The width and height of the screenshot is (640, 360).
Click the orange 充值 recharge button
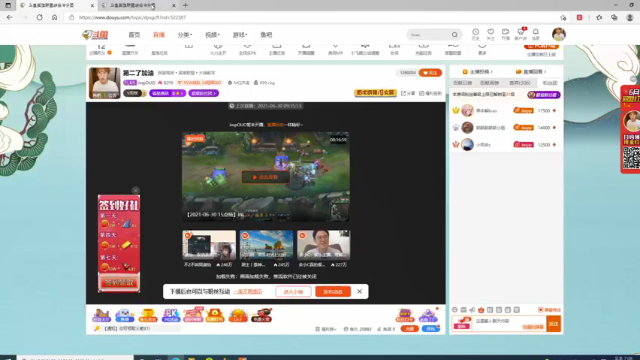pos(409,329)
